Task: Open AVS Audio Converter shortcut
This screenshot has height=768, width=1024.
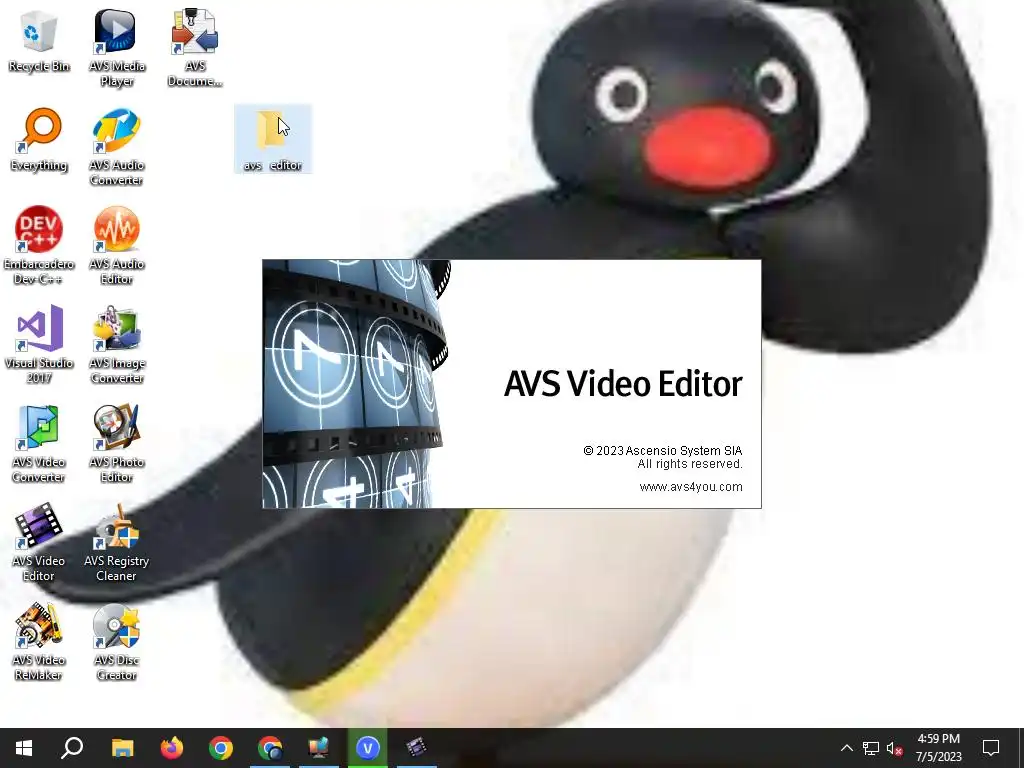Action: pyautogui.click(x=116, y=147)
